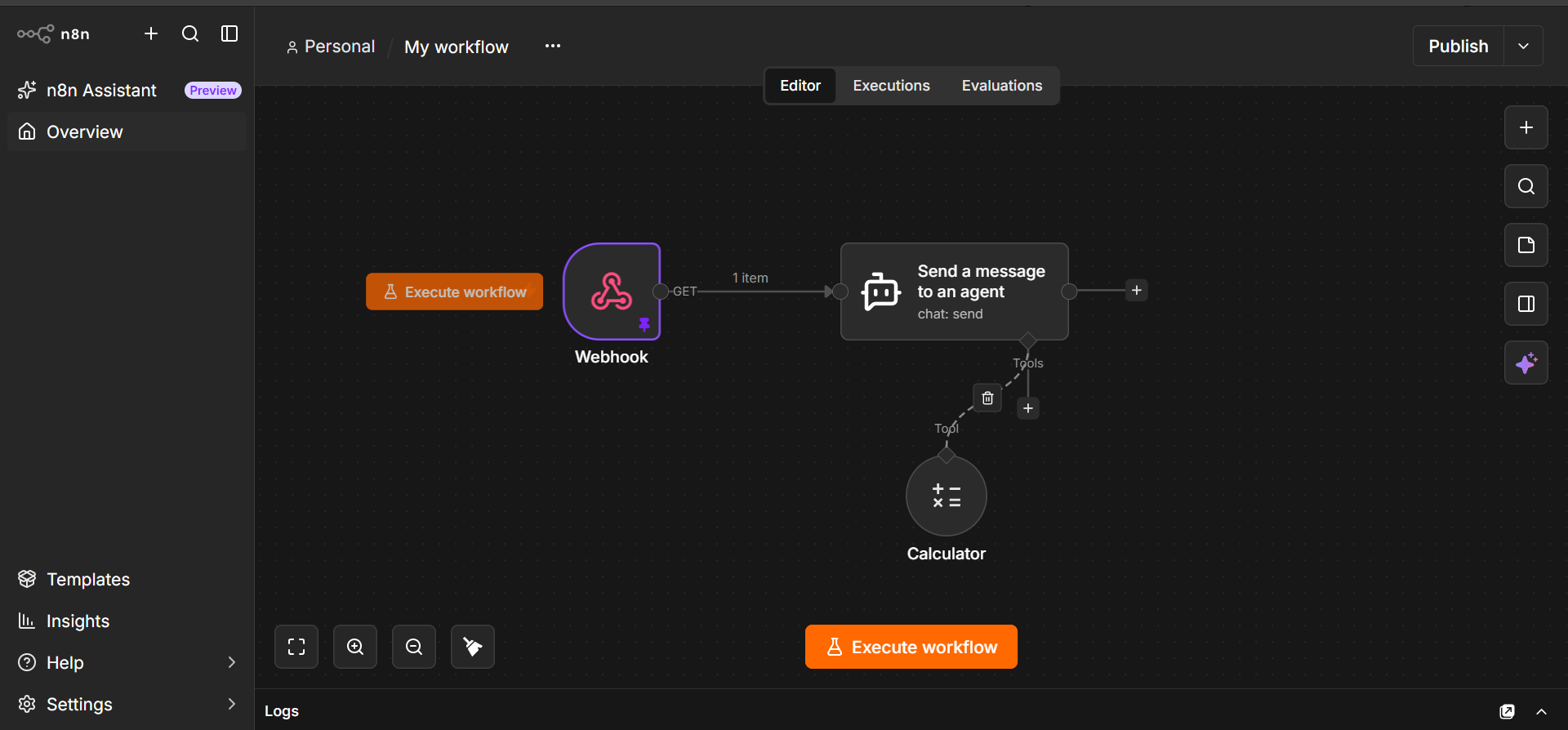Toggle the side panel from right toolbar

pos(1526,304)
